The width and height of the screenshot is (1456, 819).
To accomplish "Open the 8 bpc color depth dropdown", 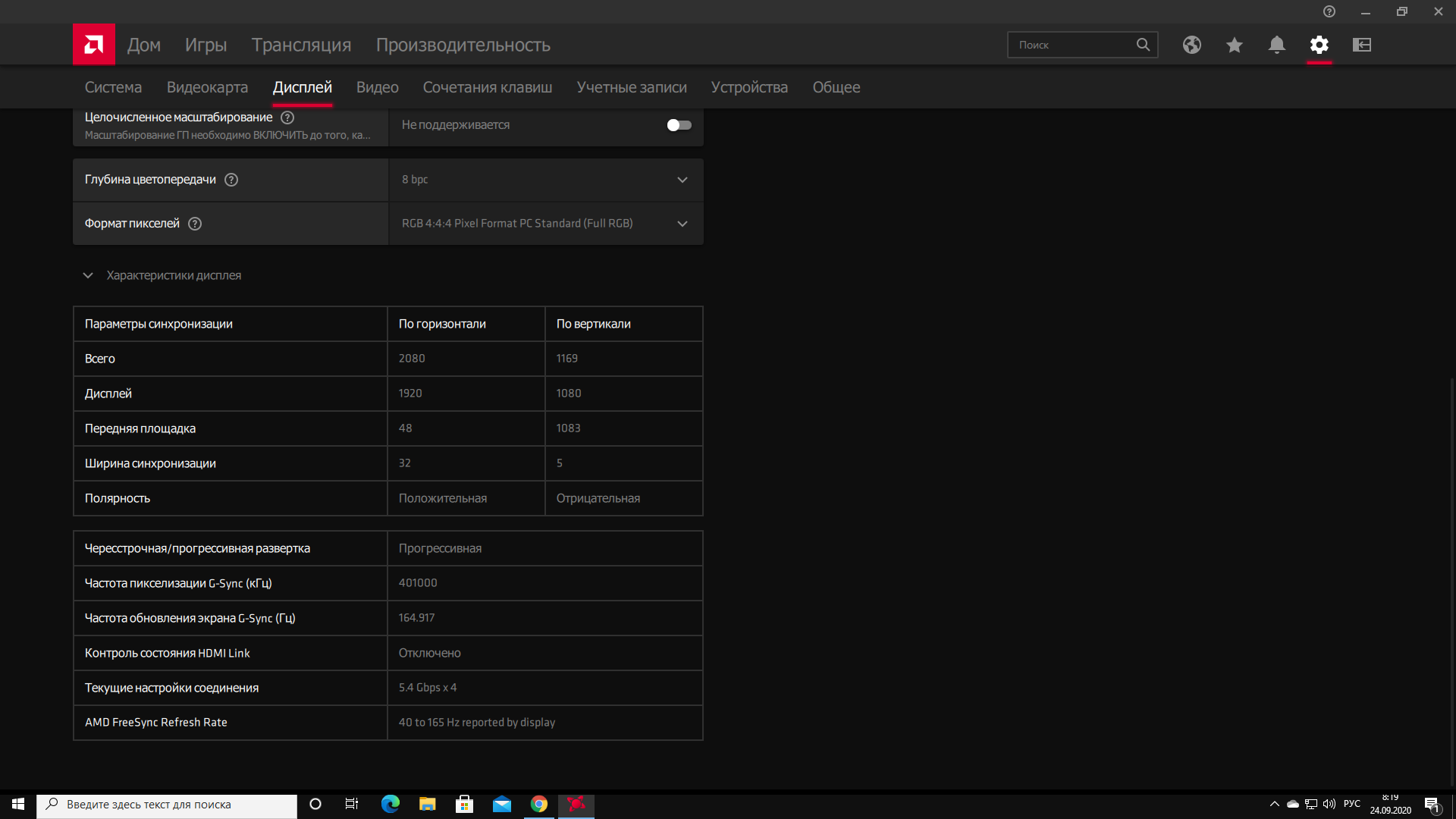I will [545, 180].
